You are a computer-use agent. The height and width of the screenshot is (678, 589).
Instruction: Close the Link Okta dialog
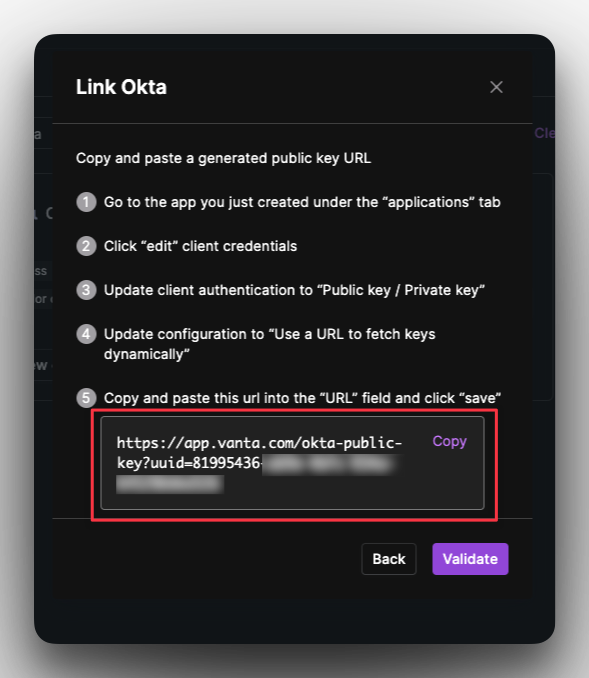click(496, 87)
